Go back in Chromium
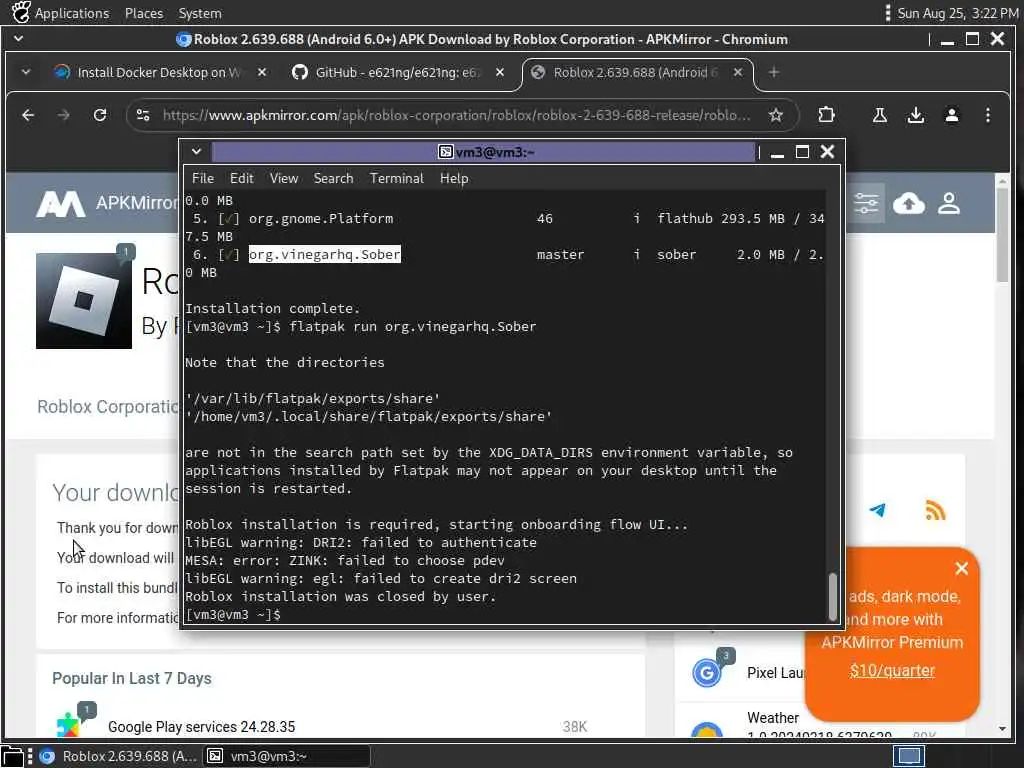1024x768 pixels. [28, 116]
